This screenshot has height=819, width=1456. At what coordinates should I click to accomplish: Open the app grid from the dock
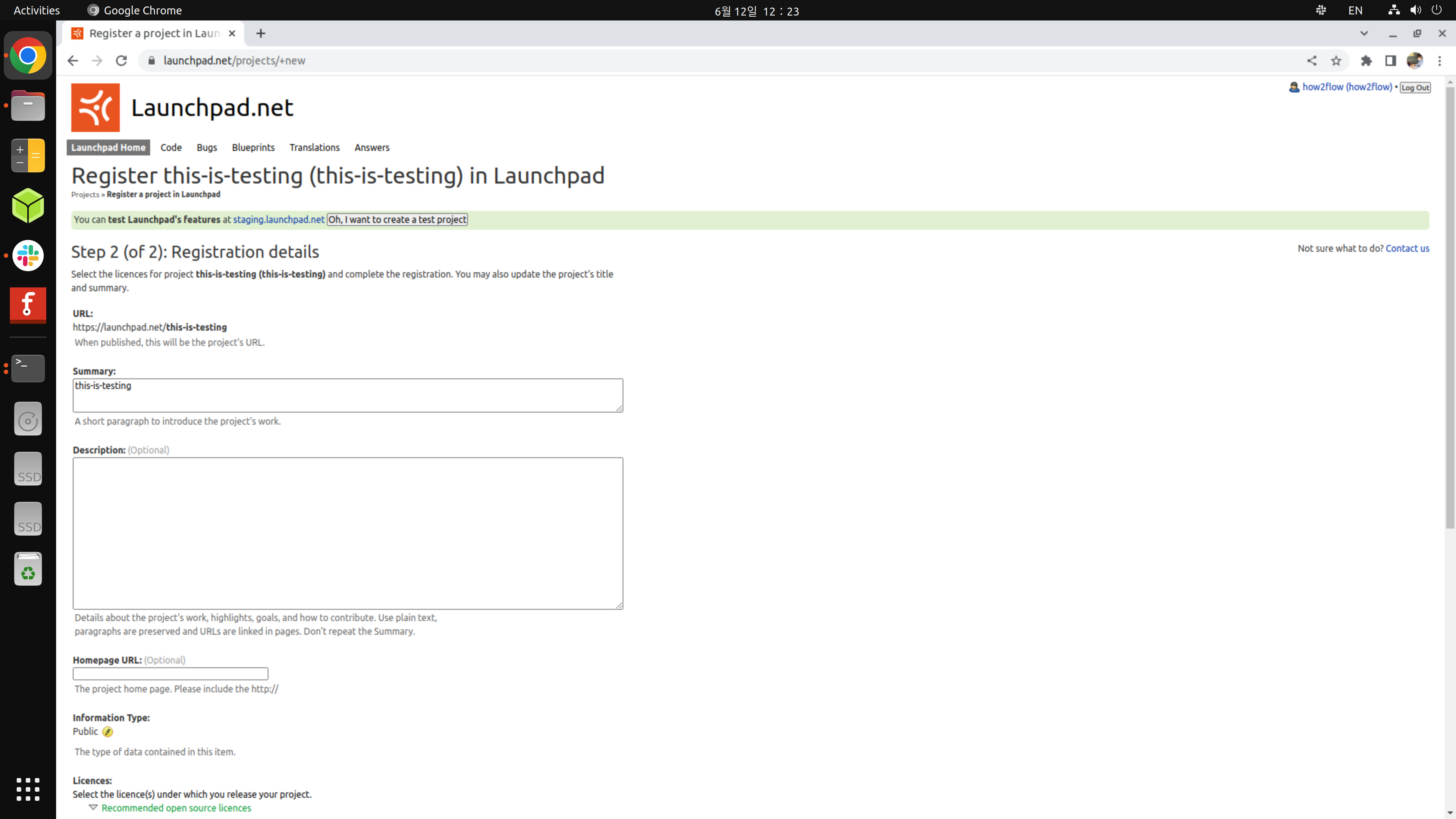(27, 789)
